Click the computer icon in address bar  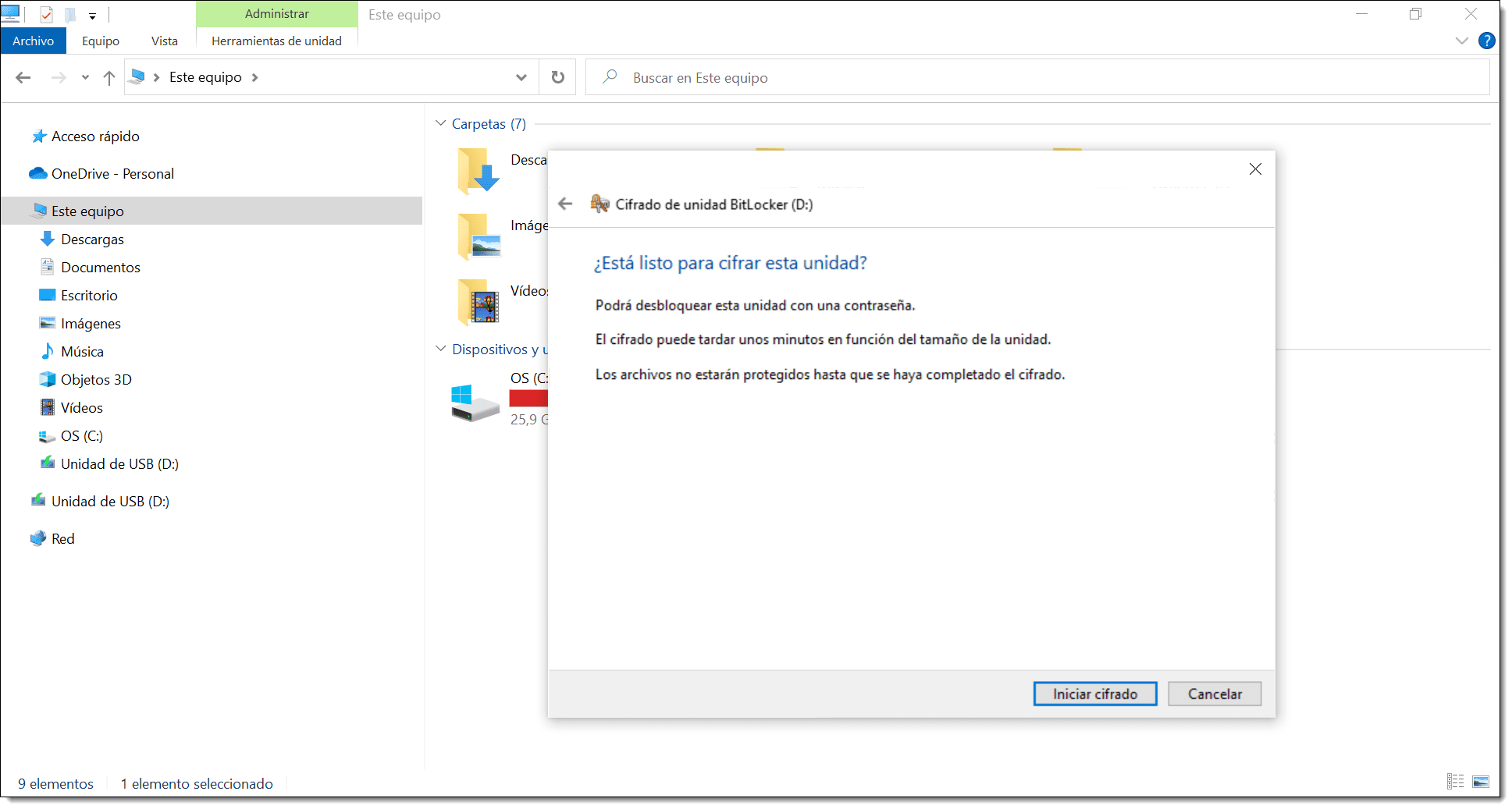137,76
